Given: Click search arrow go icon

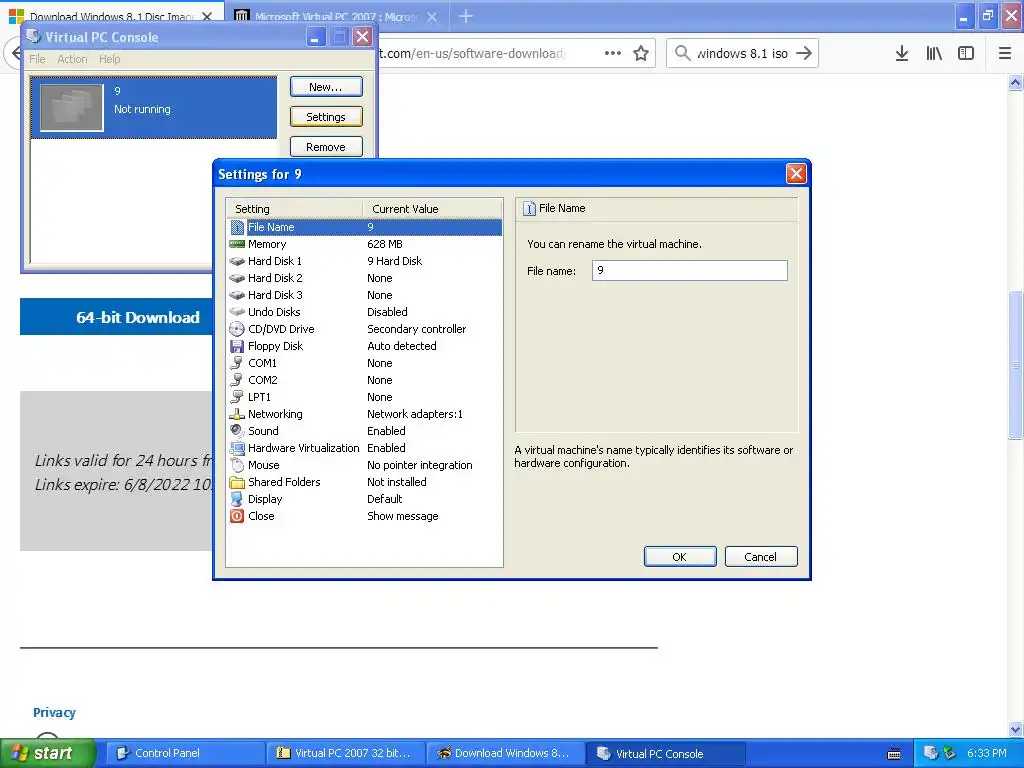Looking at the screenshot, I should pyautogui.click(x=805, y=54).
